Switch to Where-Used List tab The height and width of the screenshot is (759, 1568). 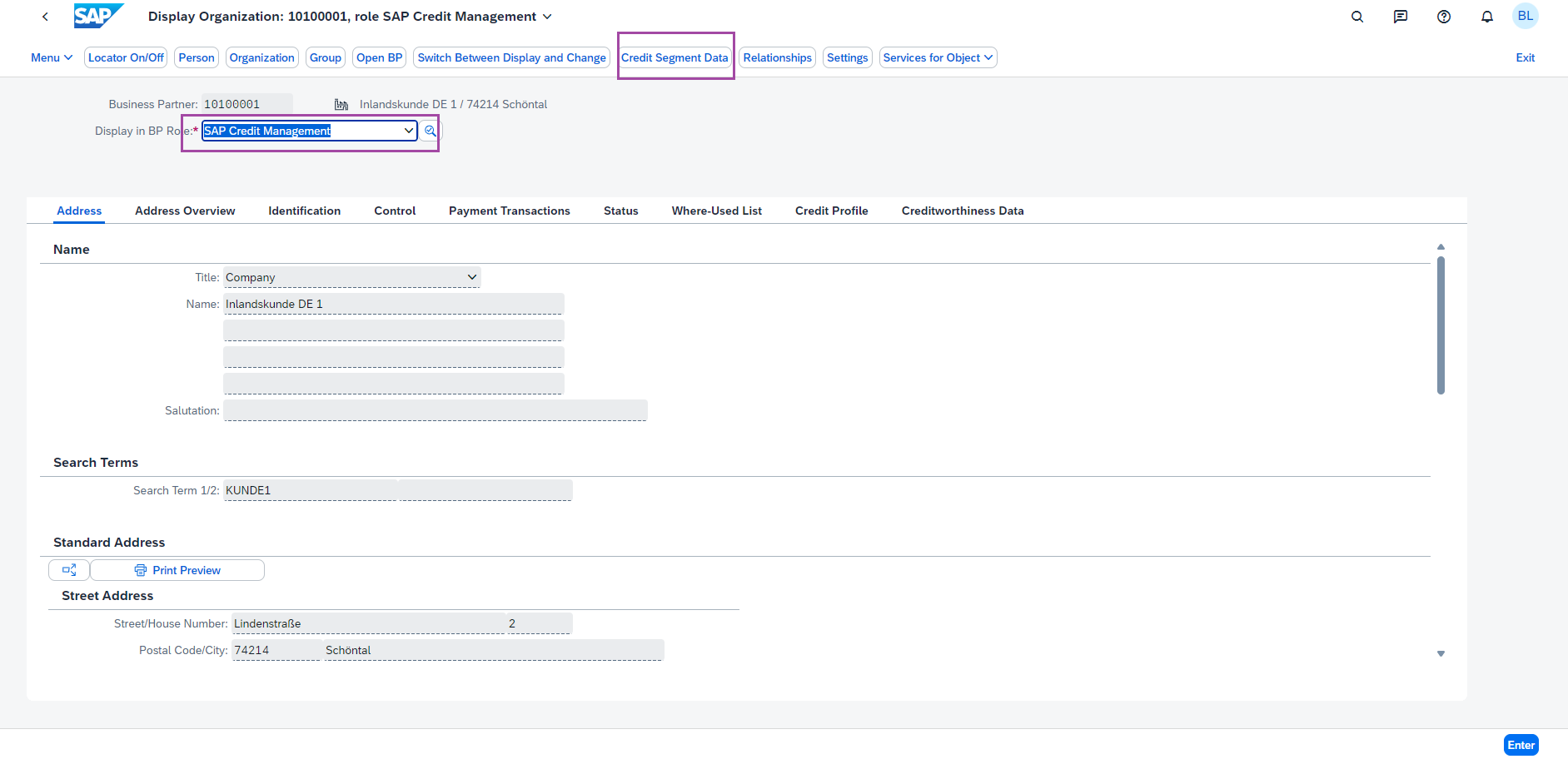(x=717, y=211)
